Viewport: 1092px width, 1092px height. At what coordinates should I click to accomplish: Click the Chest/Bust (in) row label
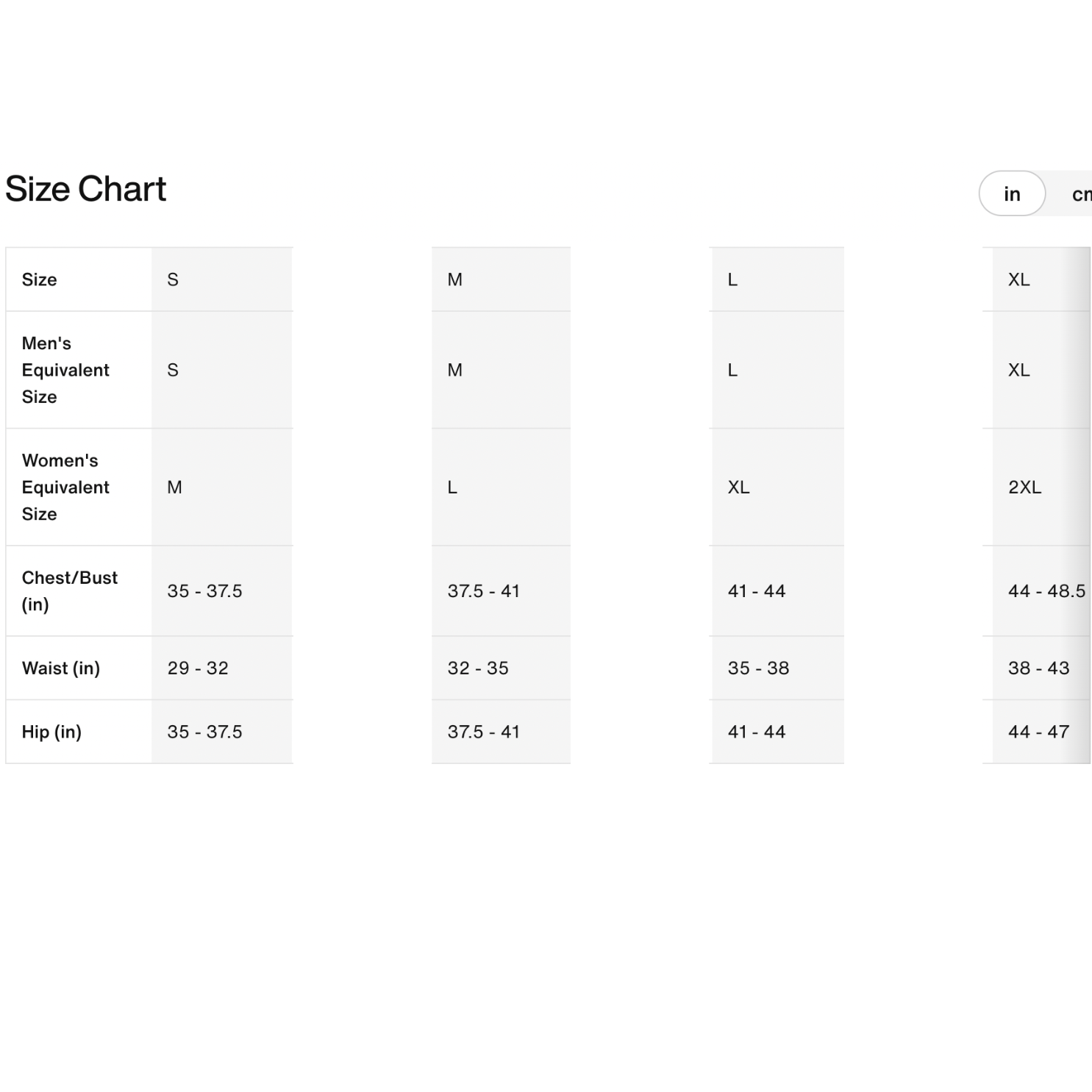[69, 590]
